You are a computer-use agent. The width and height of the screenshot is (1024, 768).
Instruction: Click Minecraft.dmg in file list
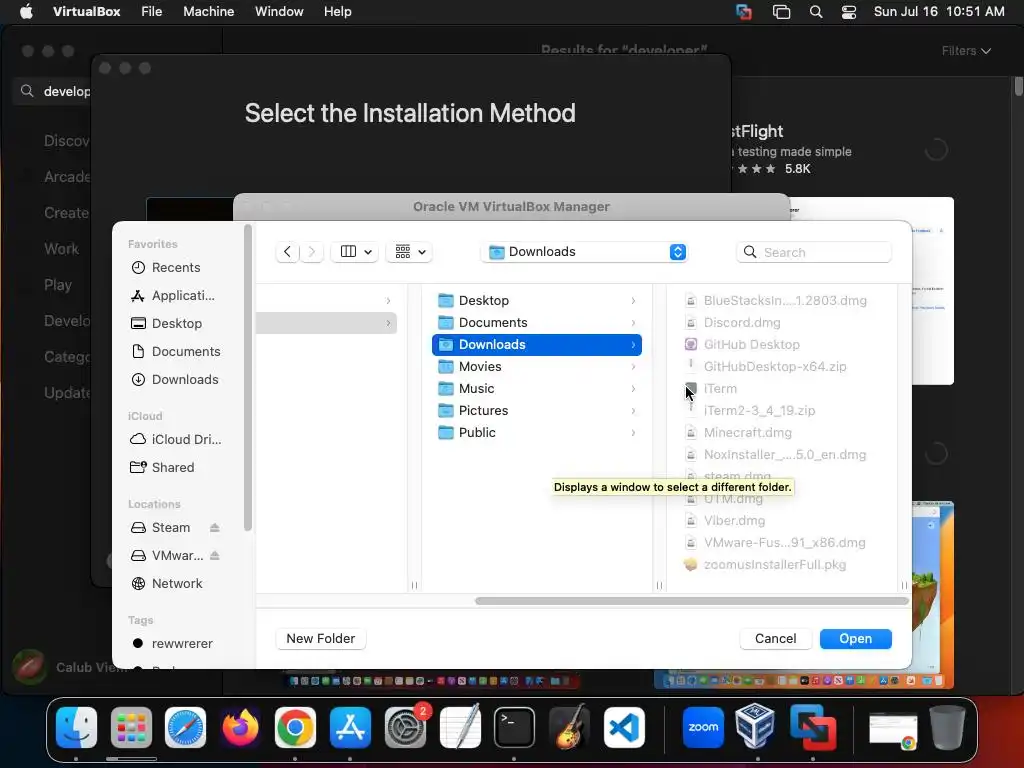tap(747, 432)
